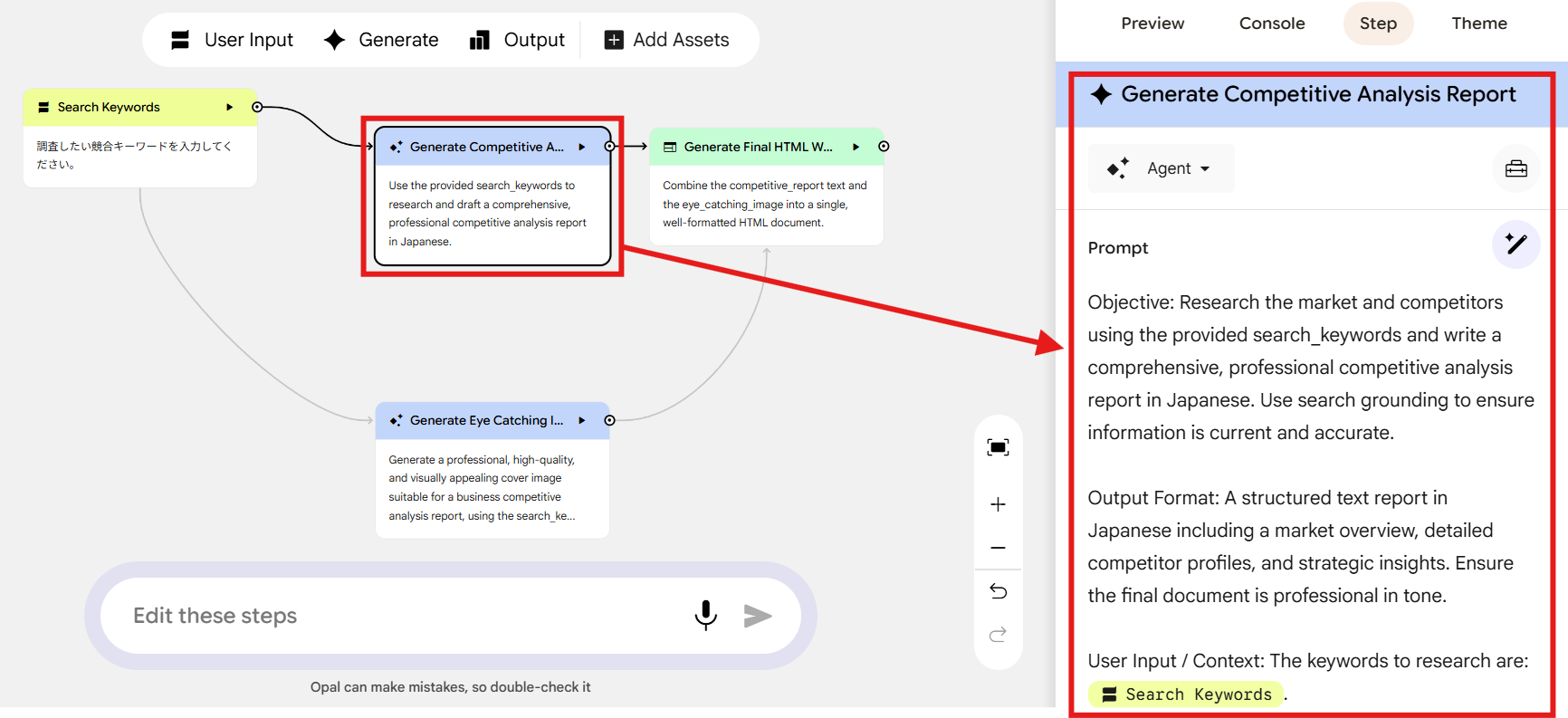Screen dimensions: 1568x718
Task: Click the undo arrow icon
Action: [998, 591]
